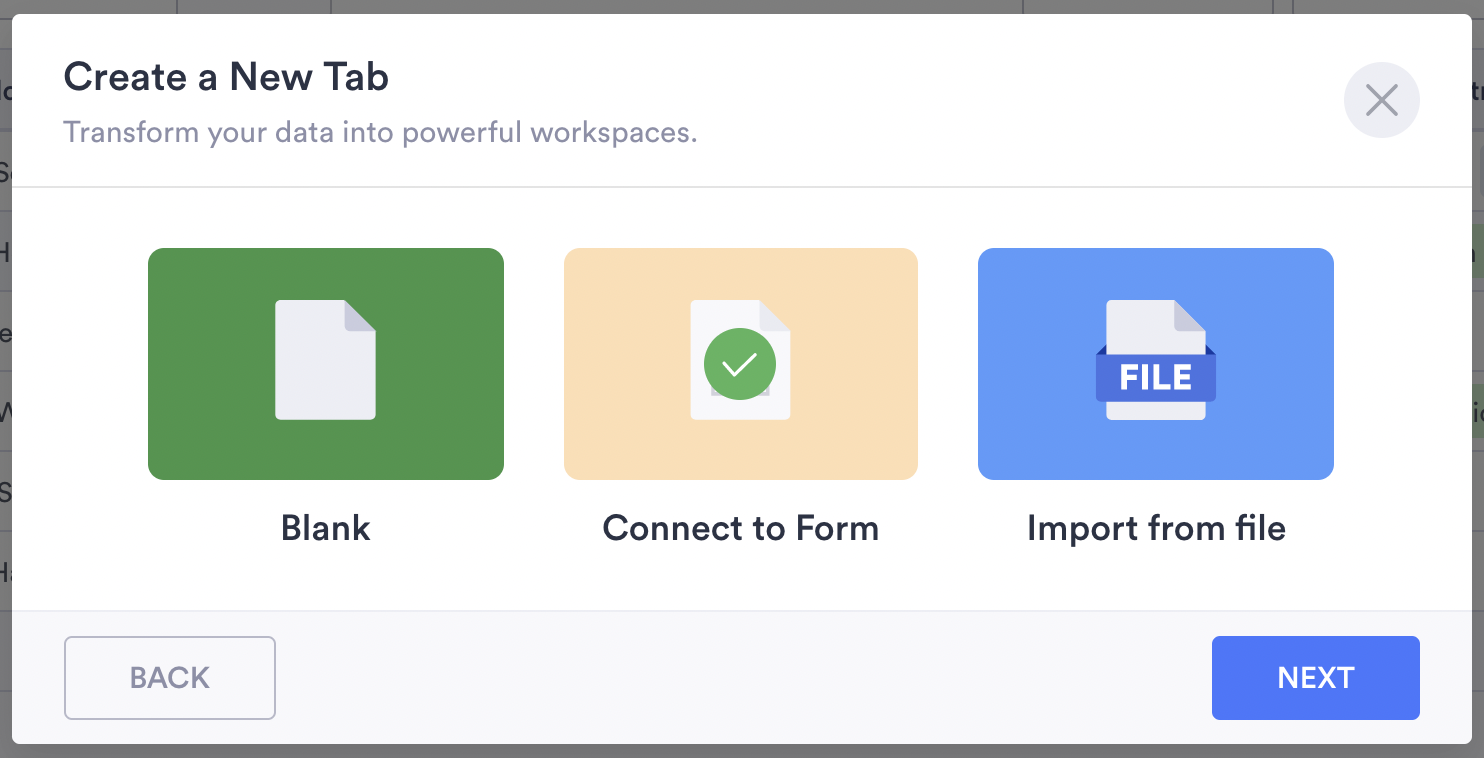Choose the Import from file label
Viewport: 1484px width, 758px height.
(1156, 528)
